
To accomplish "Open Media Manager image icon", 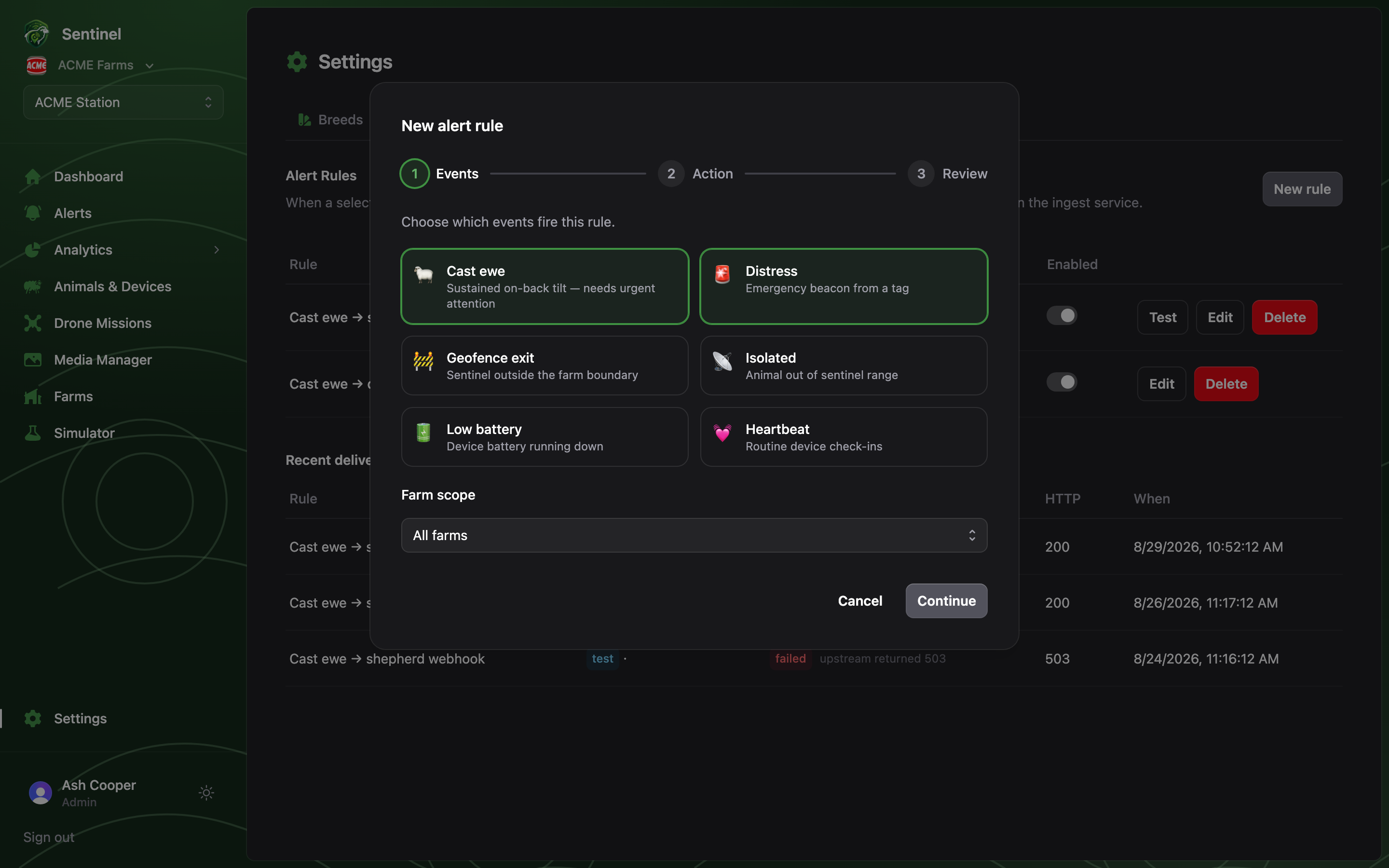I will click(33, 360).
